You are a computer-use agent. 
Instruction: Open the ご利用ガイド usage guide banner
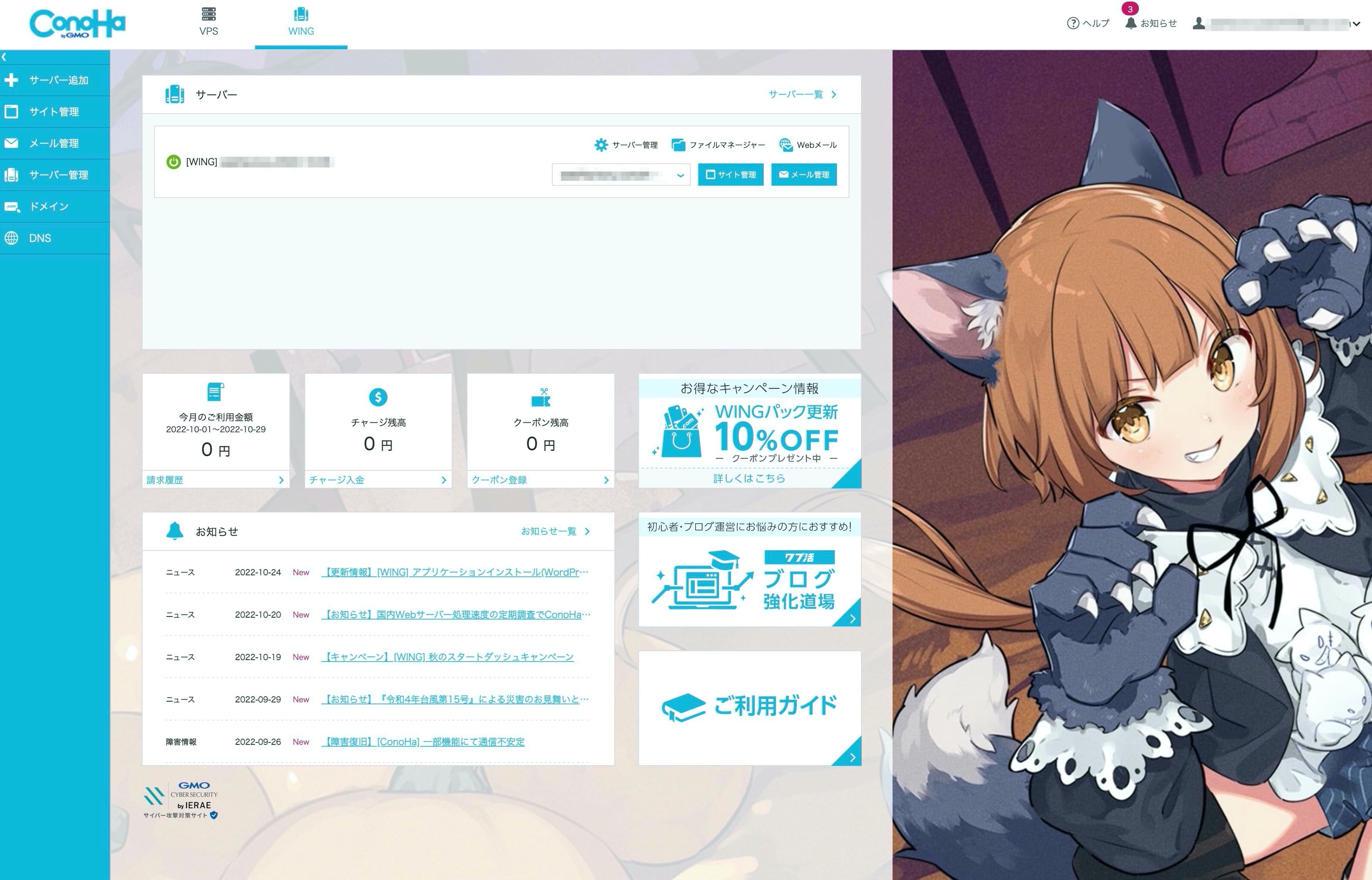pos(750,708)
